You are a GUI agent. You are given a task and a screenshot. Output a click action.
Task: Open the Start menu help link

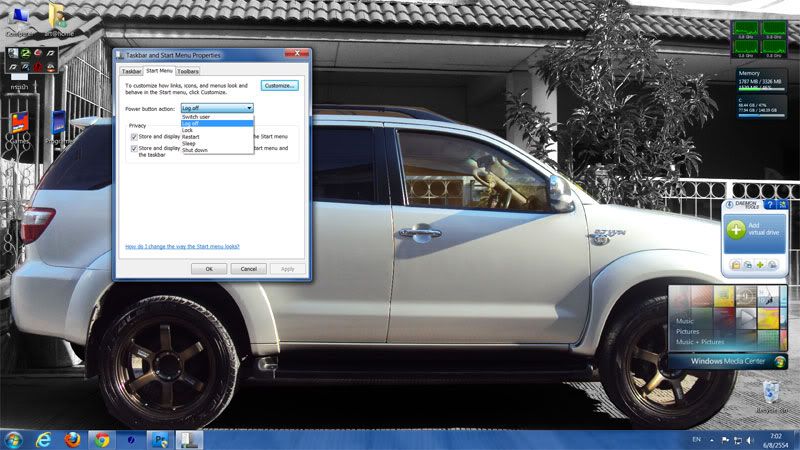point(182,246)
